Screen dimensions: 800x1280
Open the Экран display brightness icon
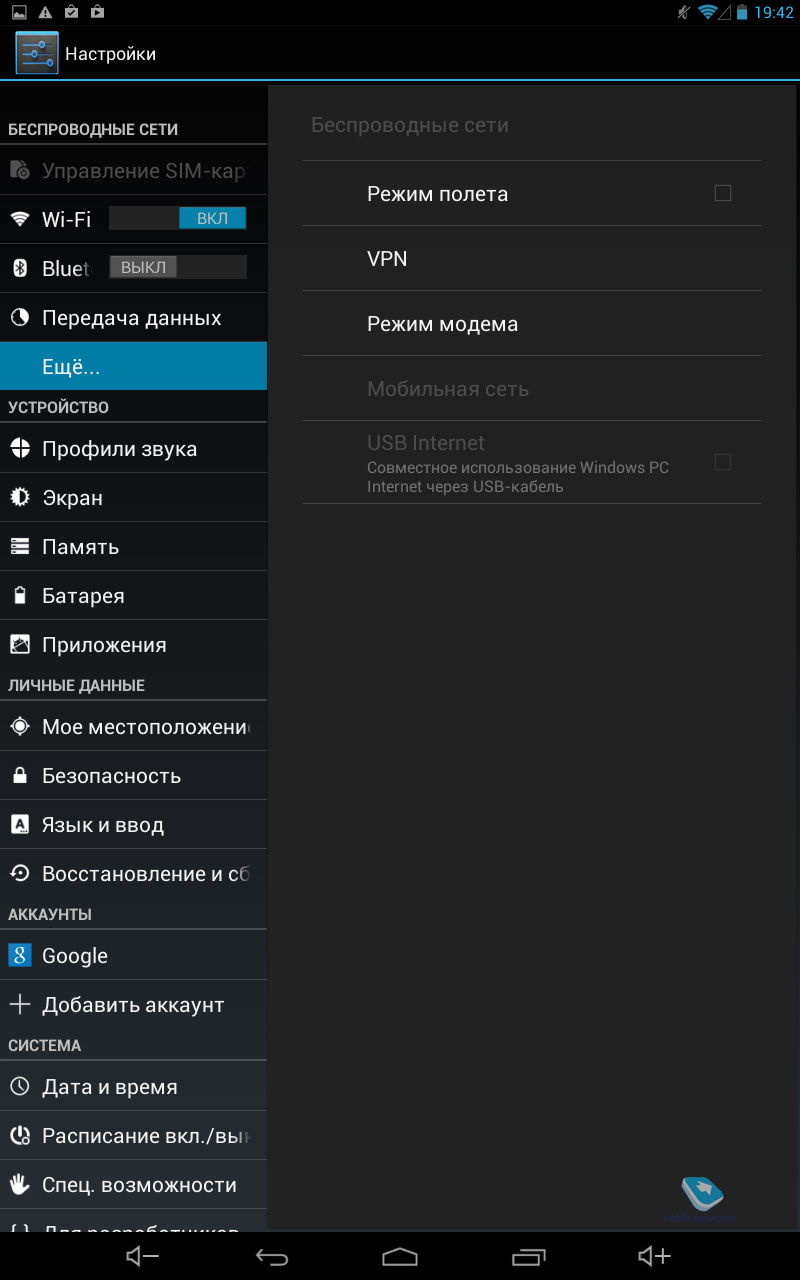tap(20, 498)
